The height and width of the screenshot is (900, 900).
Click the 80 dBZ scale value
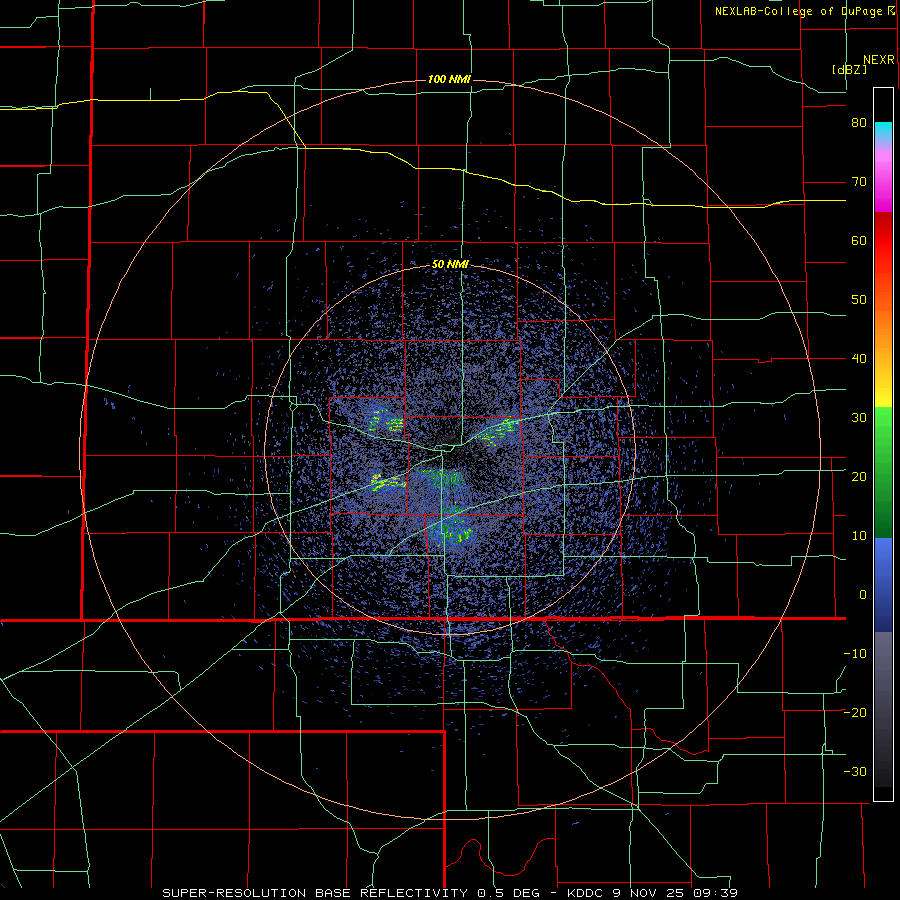(x=859, y=123)
